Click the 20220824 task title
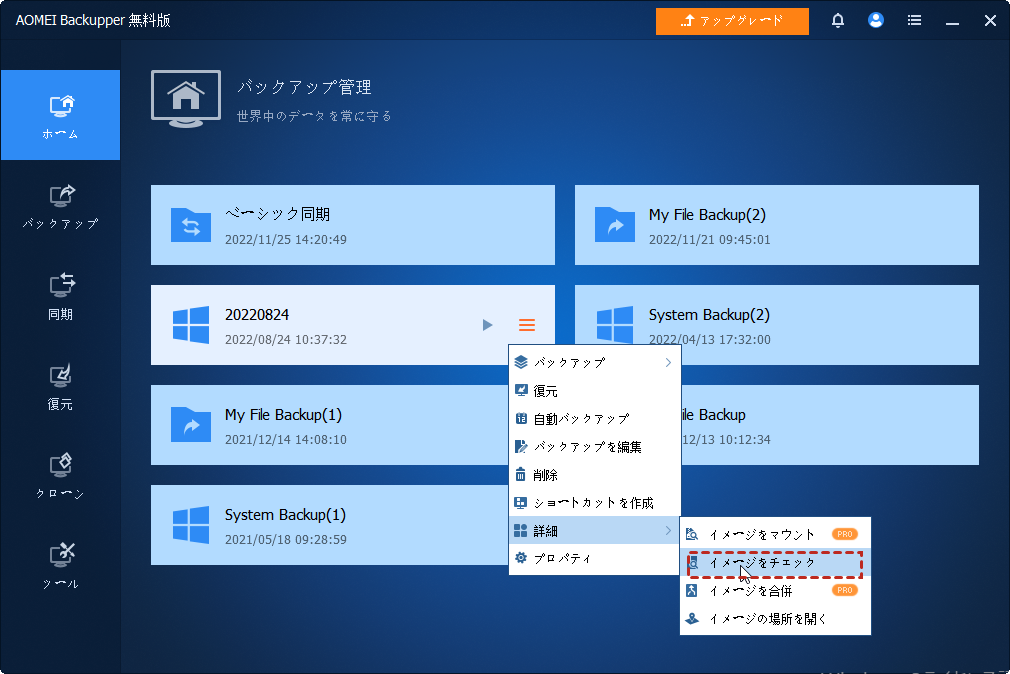 [x=256, y=315]
